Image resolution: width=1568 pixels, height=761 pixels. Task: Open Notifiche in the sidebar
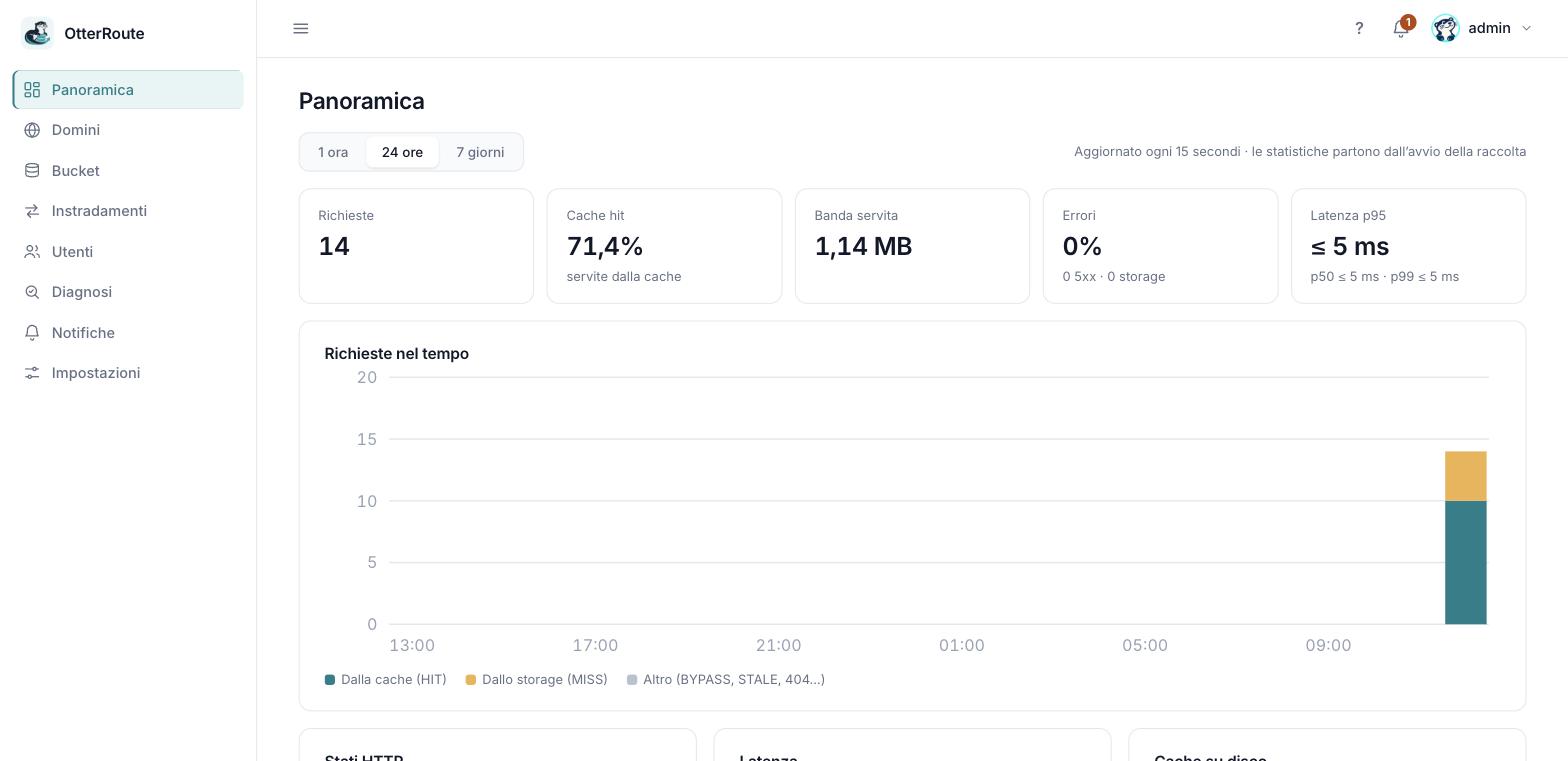click(128, 333)
